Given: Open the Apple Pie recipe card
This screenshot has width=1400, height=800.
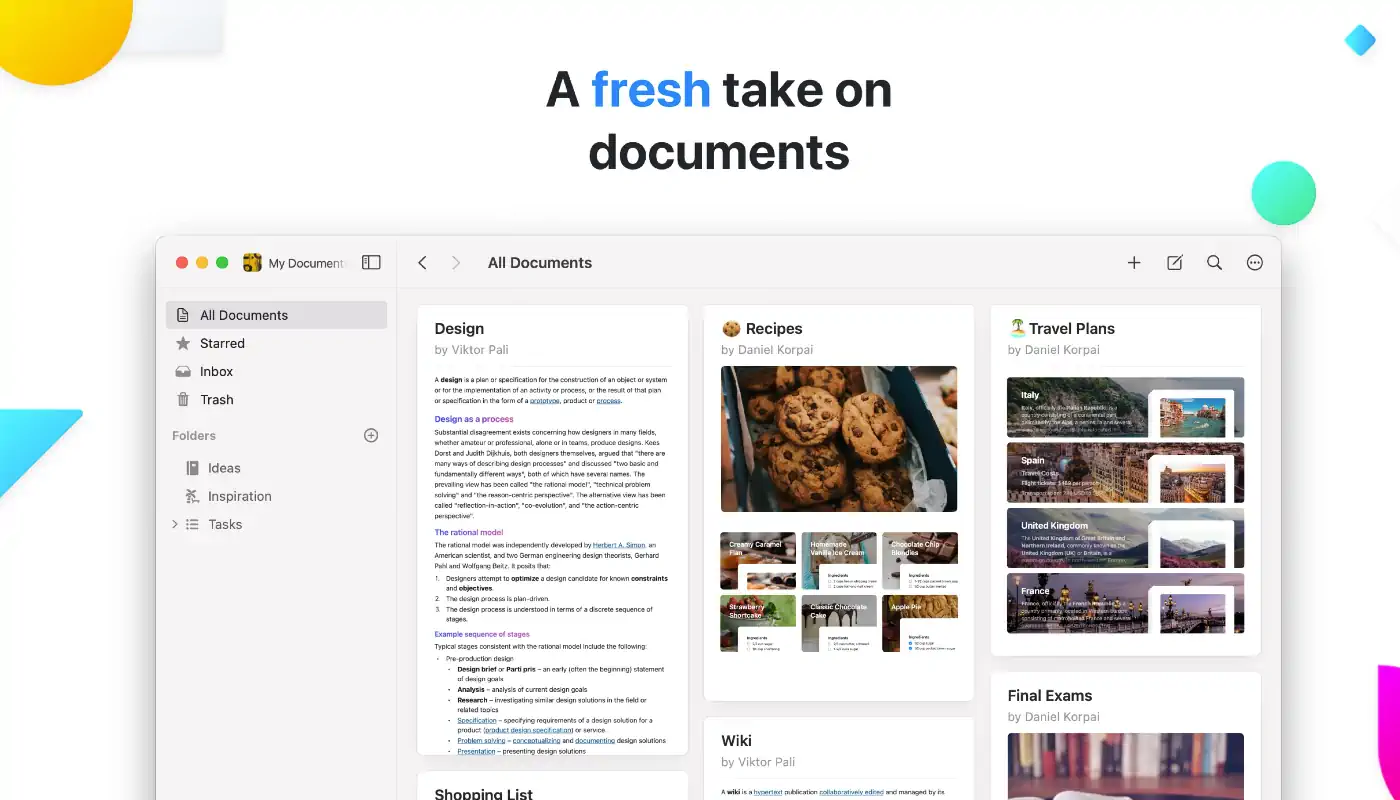Looking at the screenshot, I should coord(920,623).
